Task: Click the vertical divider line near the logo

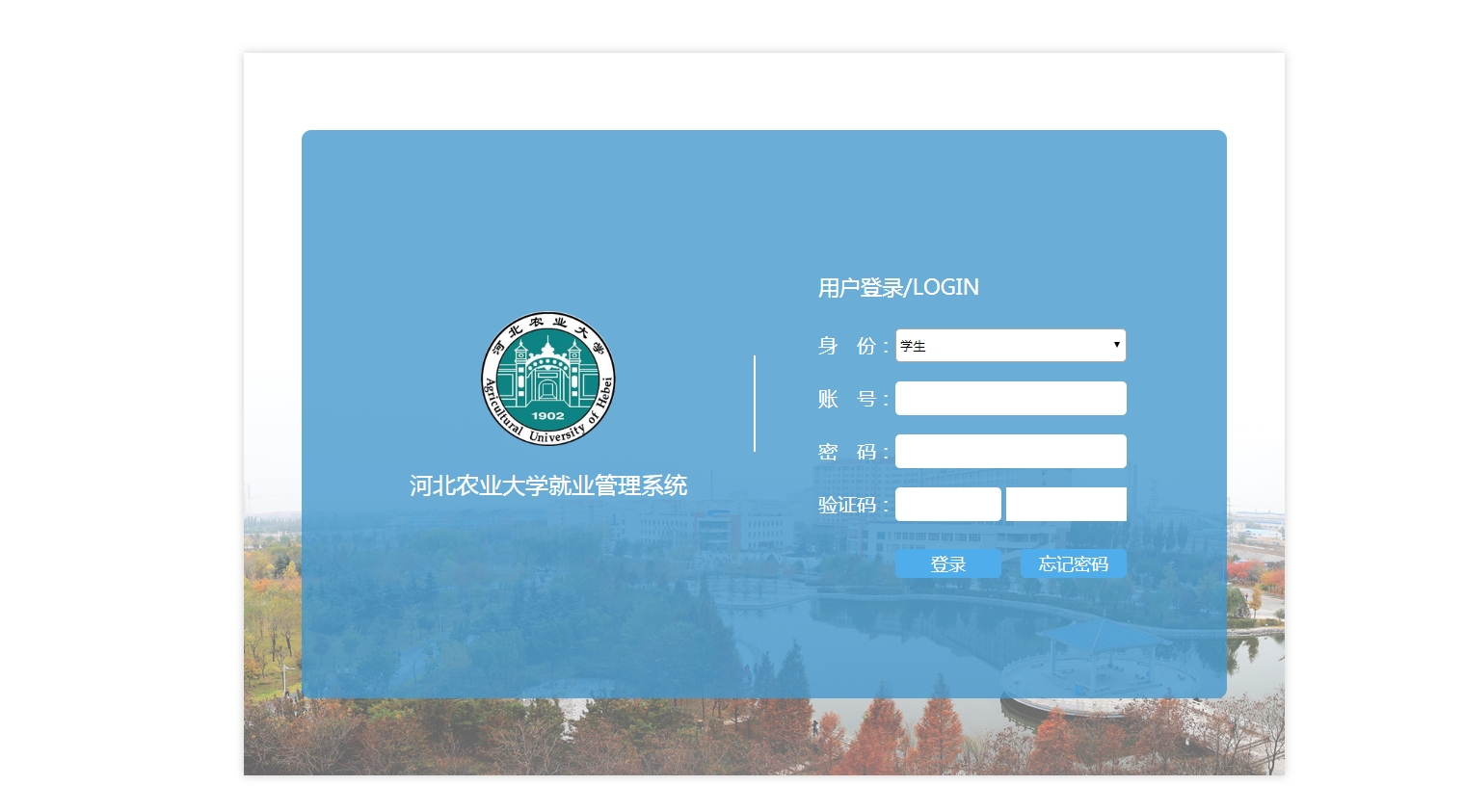Action: pos(755,403)
